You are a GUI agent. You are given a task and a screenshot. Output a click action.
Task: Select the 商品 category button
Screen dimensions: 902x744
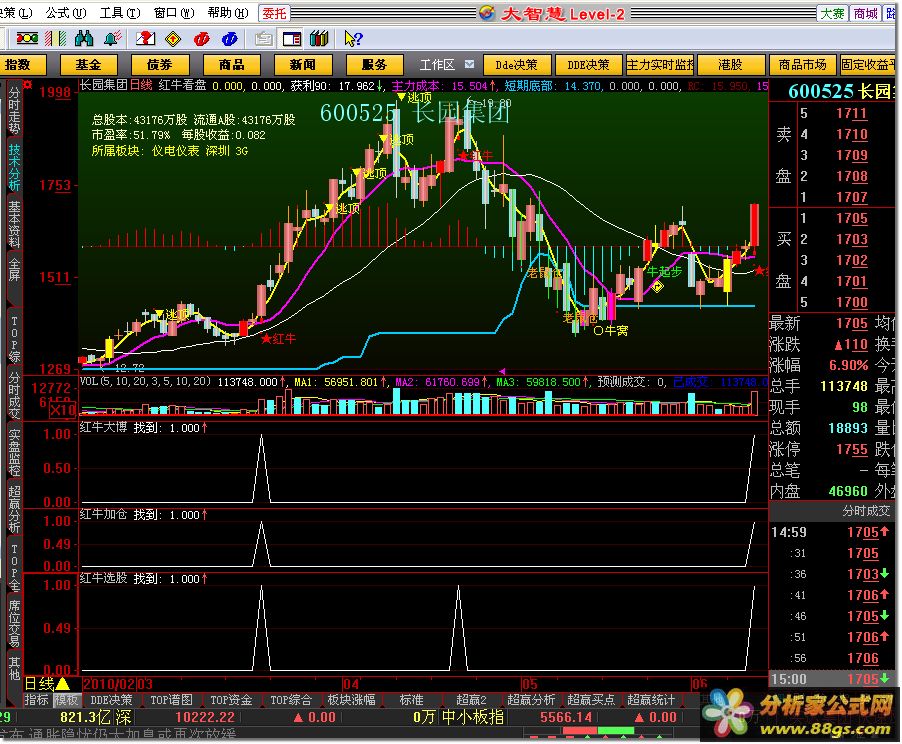[231, 64]
